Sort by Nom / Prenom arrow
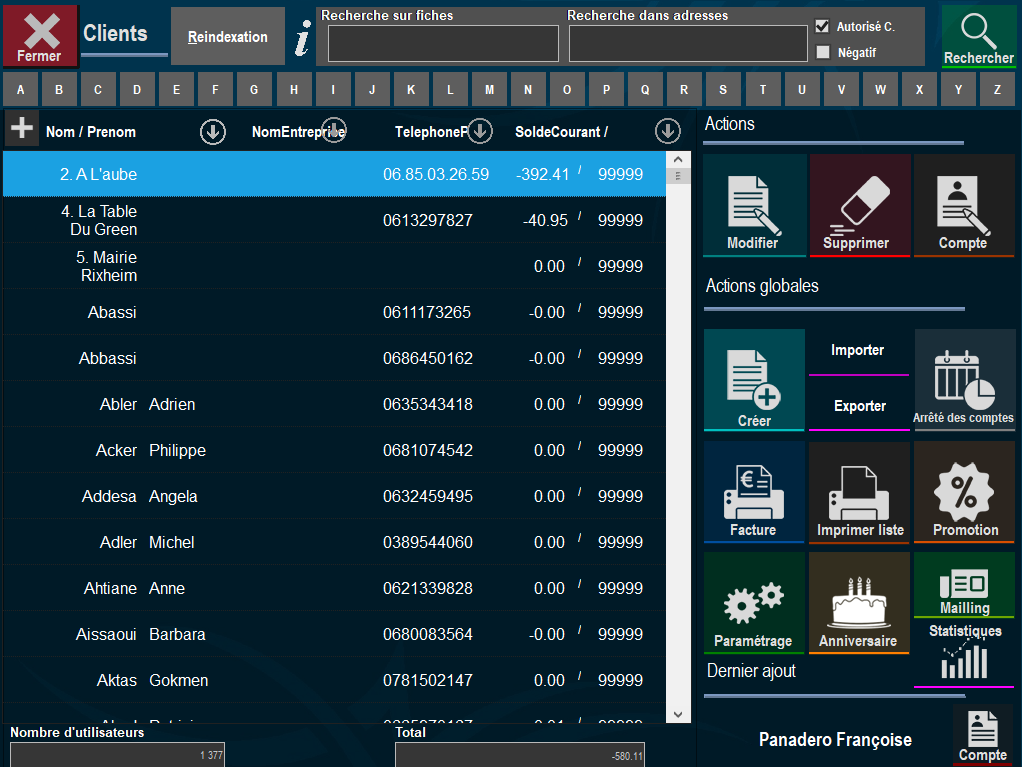 pyautogui.click(x=212, y=132)
